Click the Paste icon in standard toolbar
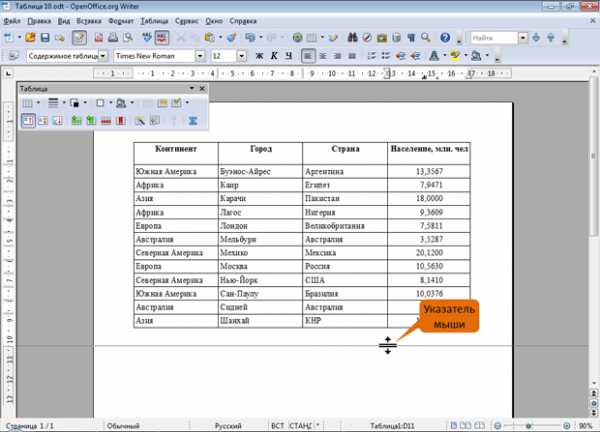Image resolution: width=600 pixels, height=432 pixels. 209,37
